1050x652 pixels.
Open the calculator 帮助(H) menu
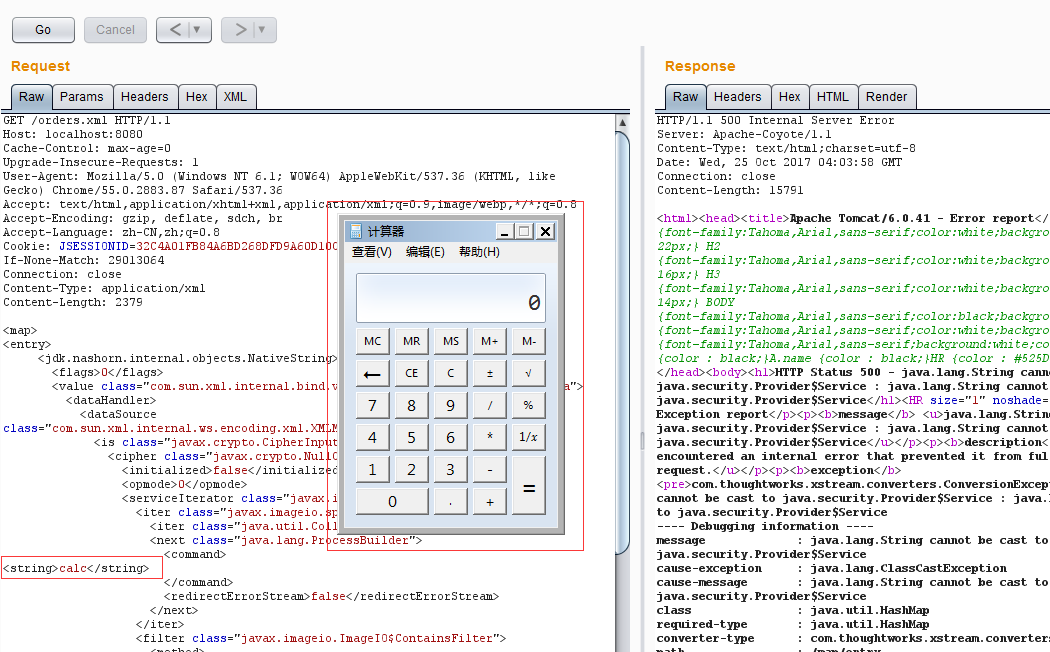click(x=479, y=252)
